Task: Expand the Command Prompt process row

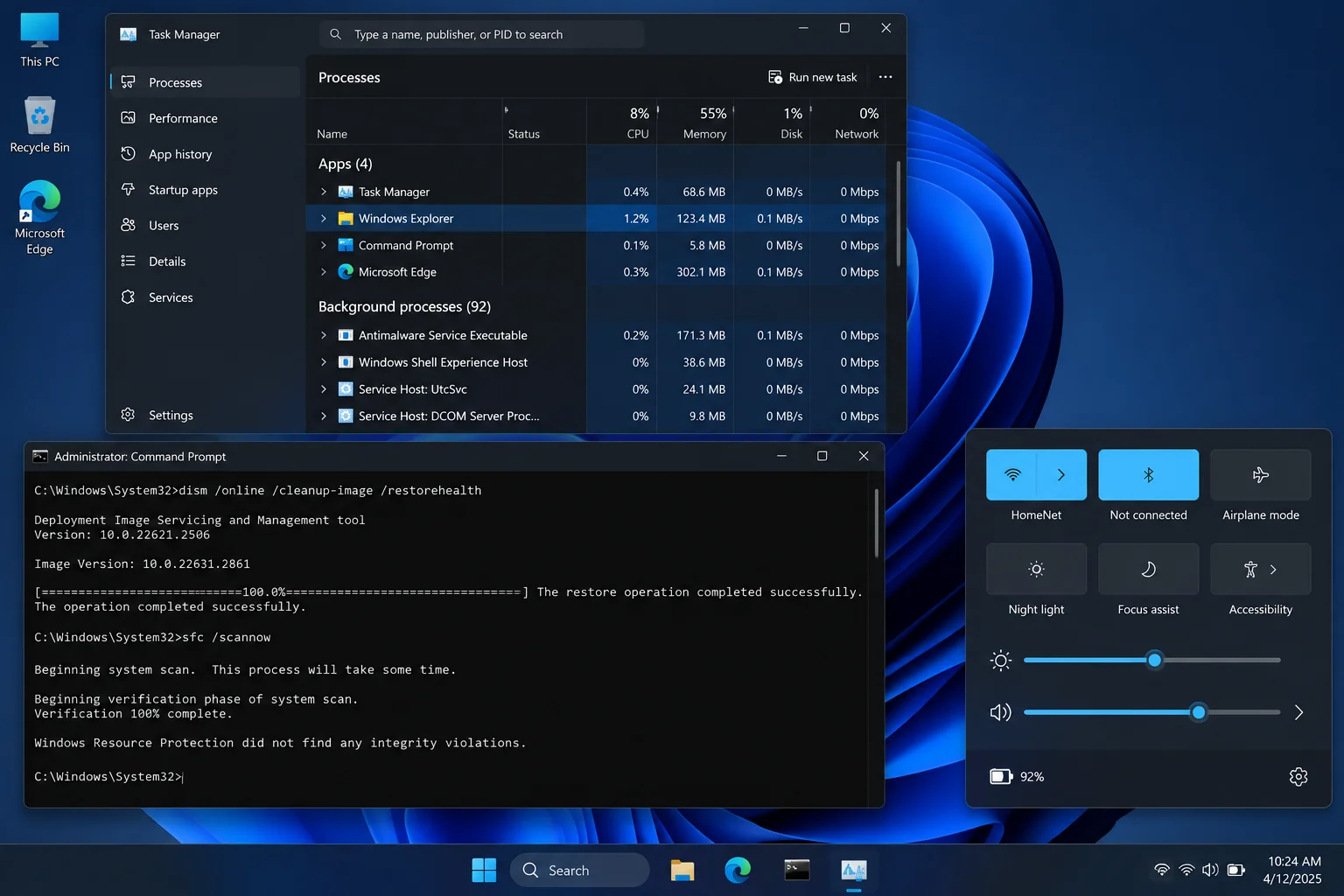Action: pos(324,246)
